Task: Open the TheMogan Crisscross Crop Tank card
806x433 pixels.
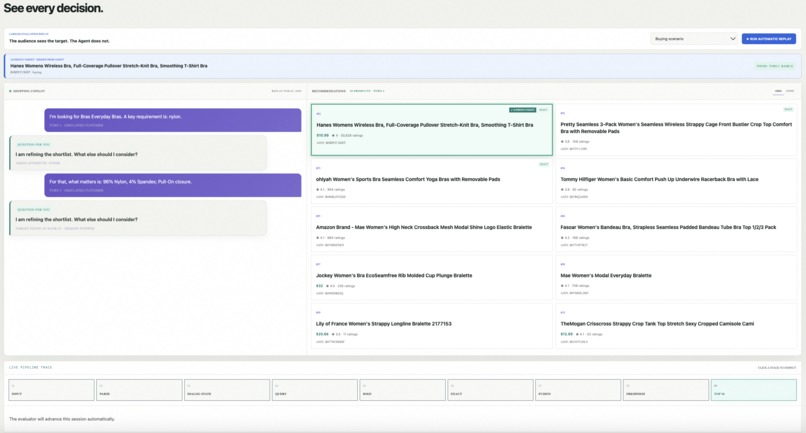Action: tap(676, 326)
